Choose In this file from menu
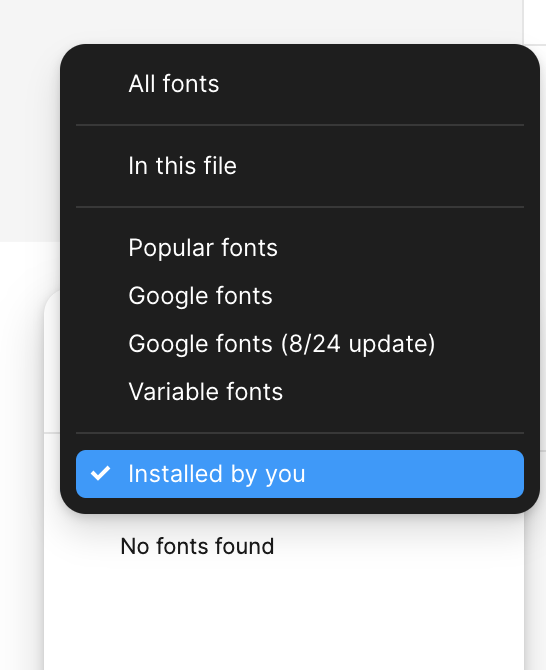 point(299,166)
